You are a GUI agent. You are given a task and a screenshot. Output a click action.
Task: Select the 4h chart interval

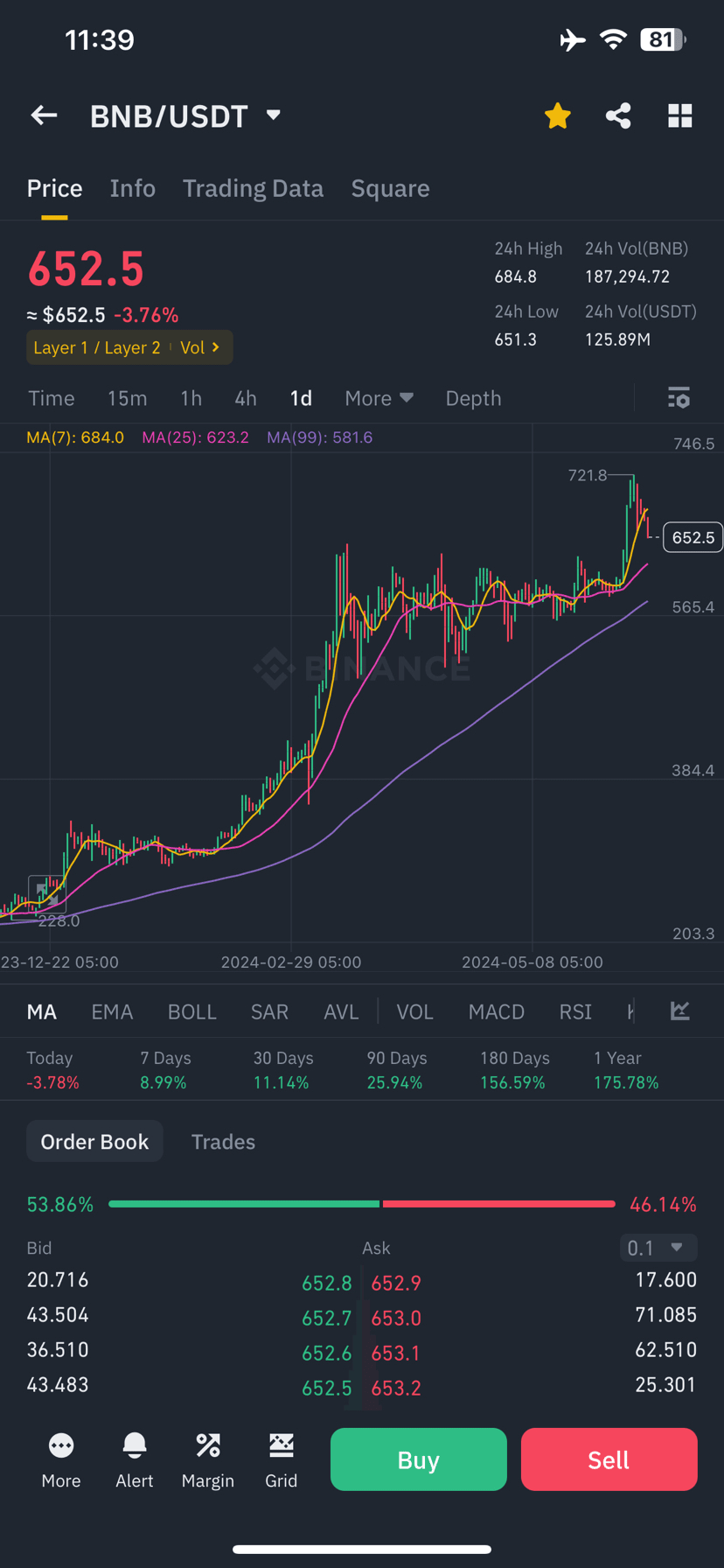(x=246, y=398)
